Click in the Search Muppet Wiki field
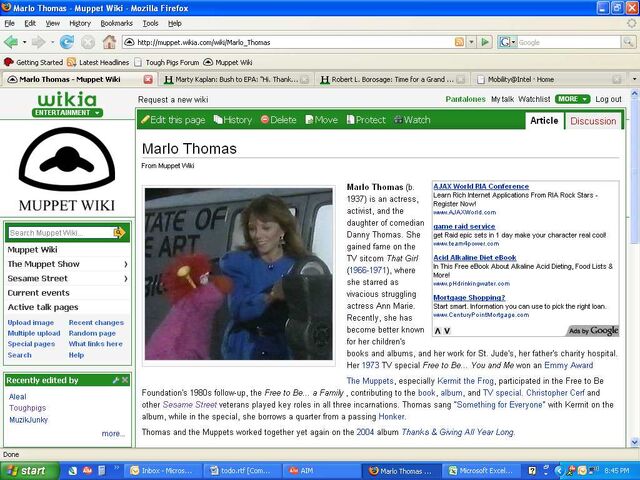The height and width of the screenshot is (480, 640). (x=61, y=233)
